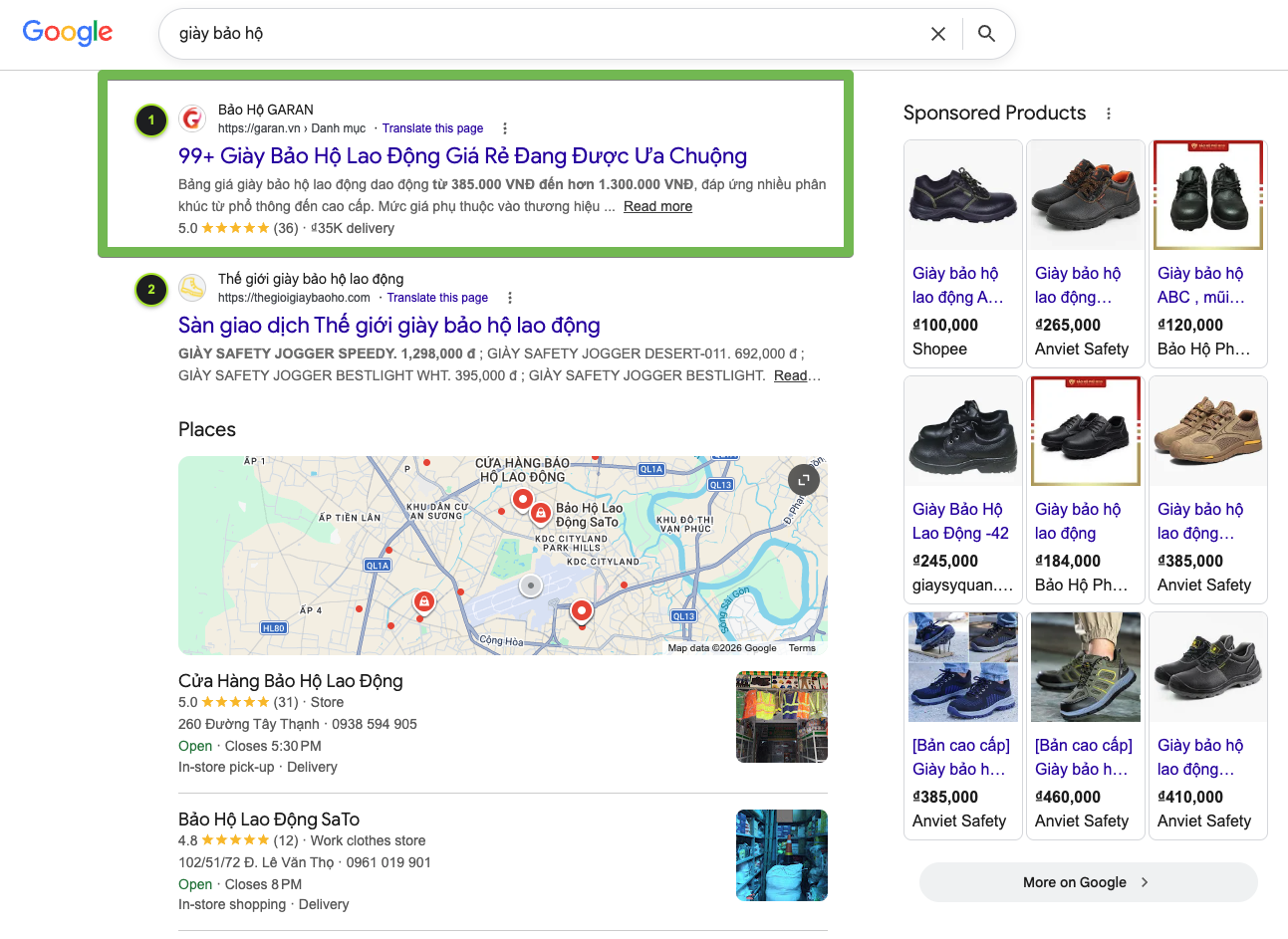This screenshot has height=939, width=1288.
Task: Open the ₫410,000 Anviet Safety shoe image
Action: (1208, 667)
